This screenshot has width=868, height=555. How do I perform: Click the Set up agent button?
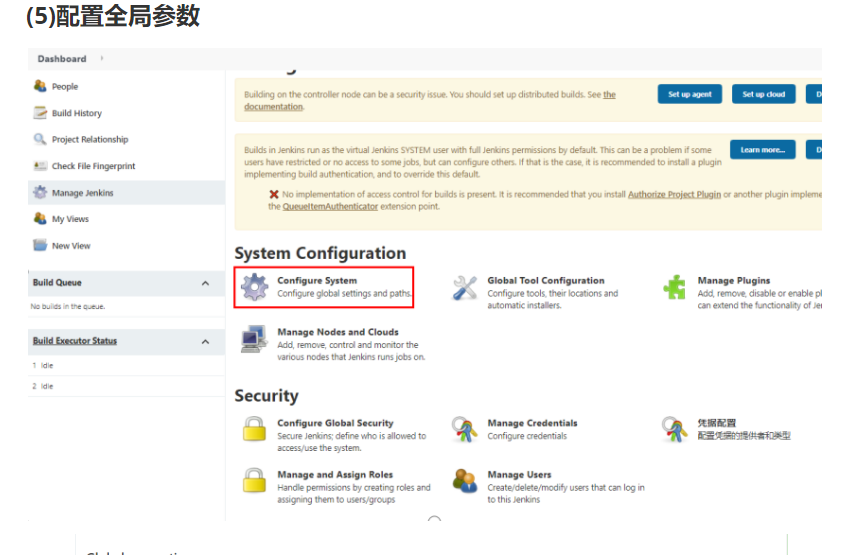[x=690, y=94]
